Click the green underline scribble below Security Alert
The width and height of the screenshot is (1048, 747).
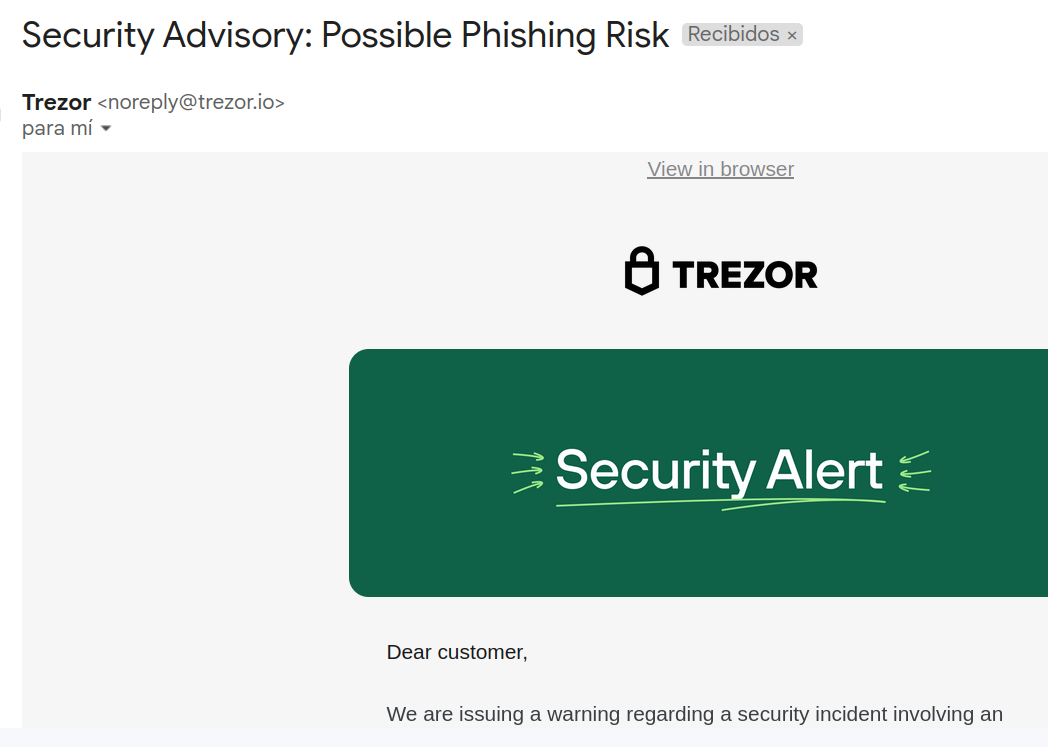coord(720,504)
